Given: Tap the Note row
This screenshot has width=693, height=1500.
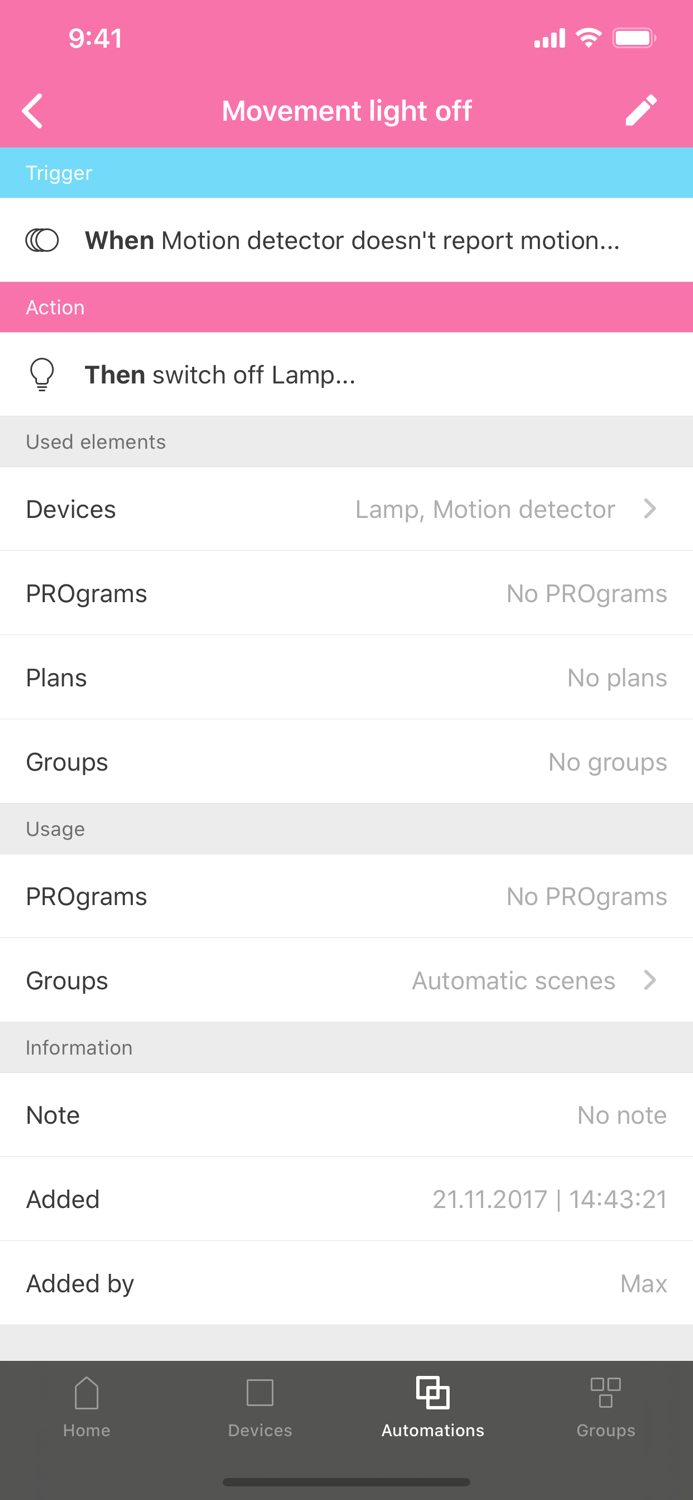Looking at the screenshot, I should 346,1115.
